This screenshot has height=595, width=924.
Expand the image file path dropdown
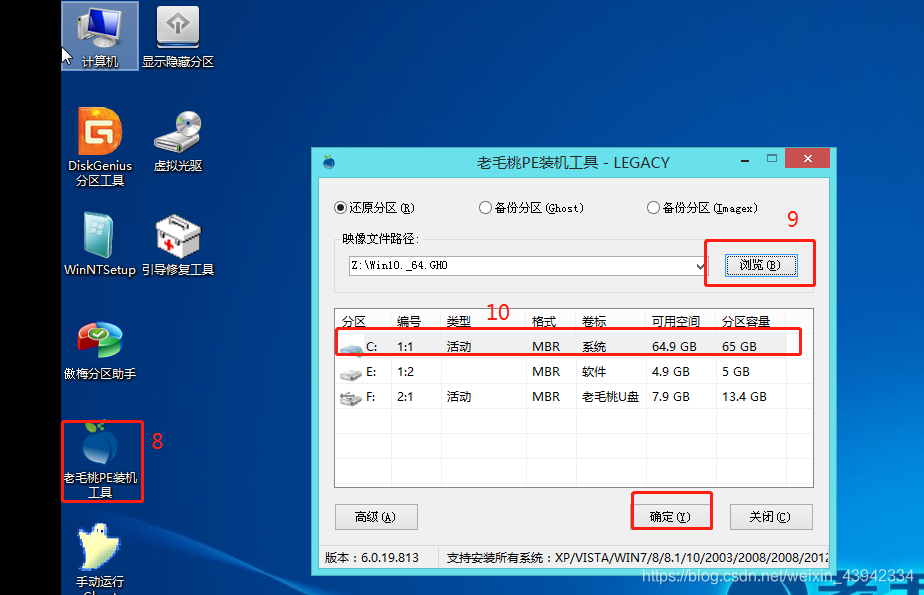[x=700, y=266]
